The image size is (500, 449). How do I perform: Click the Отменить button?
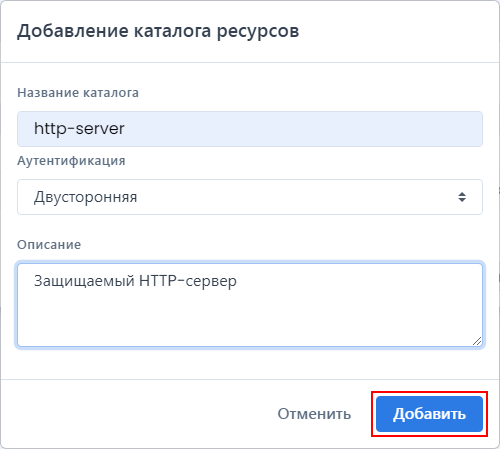click(314, 414)
